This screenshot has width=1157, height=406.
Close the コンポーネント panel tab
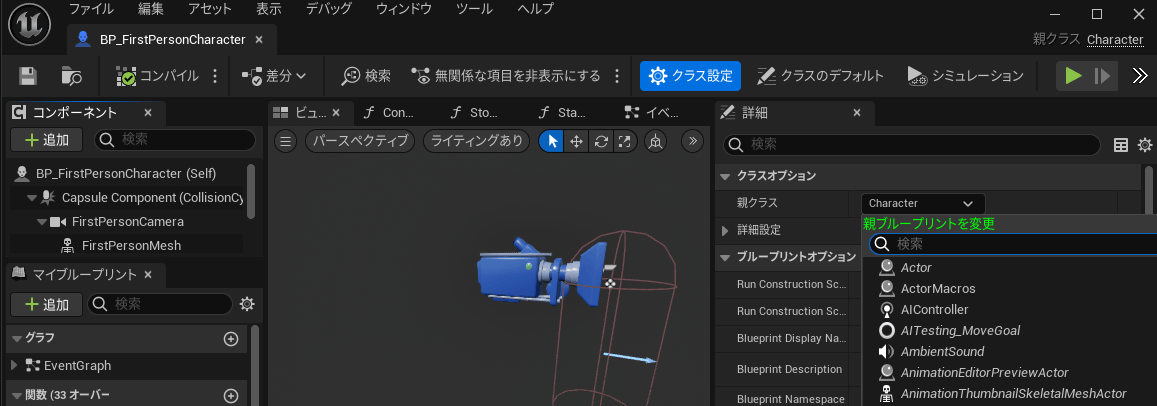[x=148, y=113]
